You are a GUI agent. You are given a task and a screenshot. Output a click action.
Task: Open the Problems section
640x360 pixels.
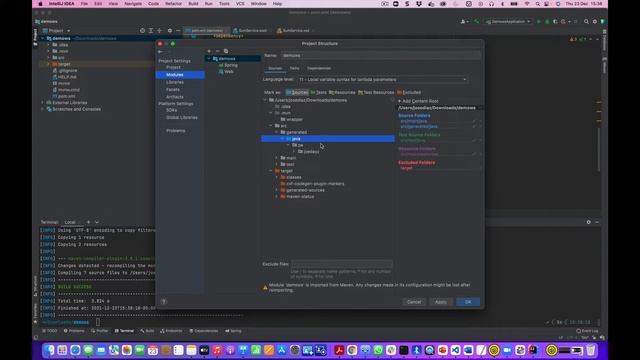pos(176,131)
